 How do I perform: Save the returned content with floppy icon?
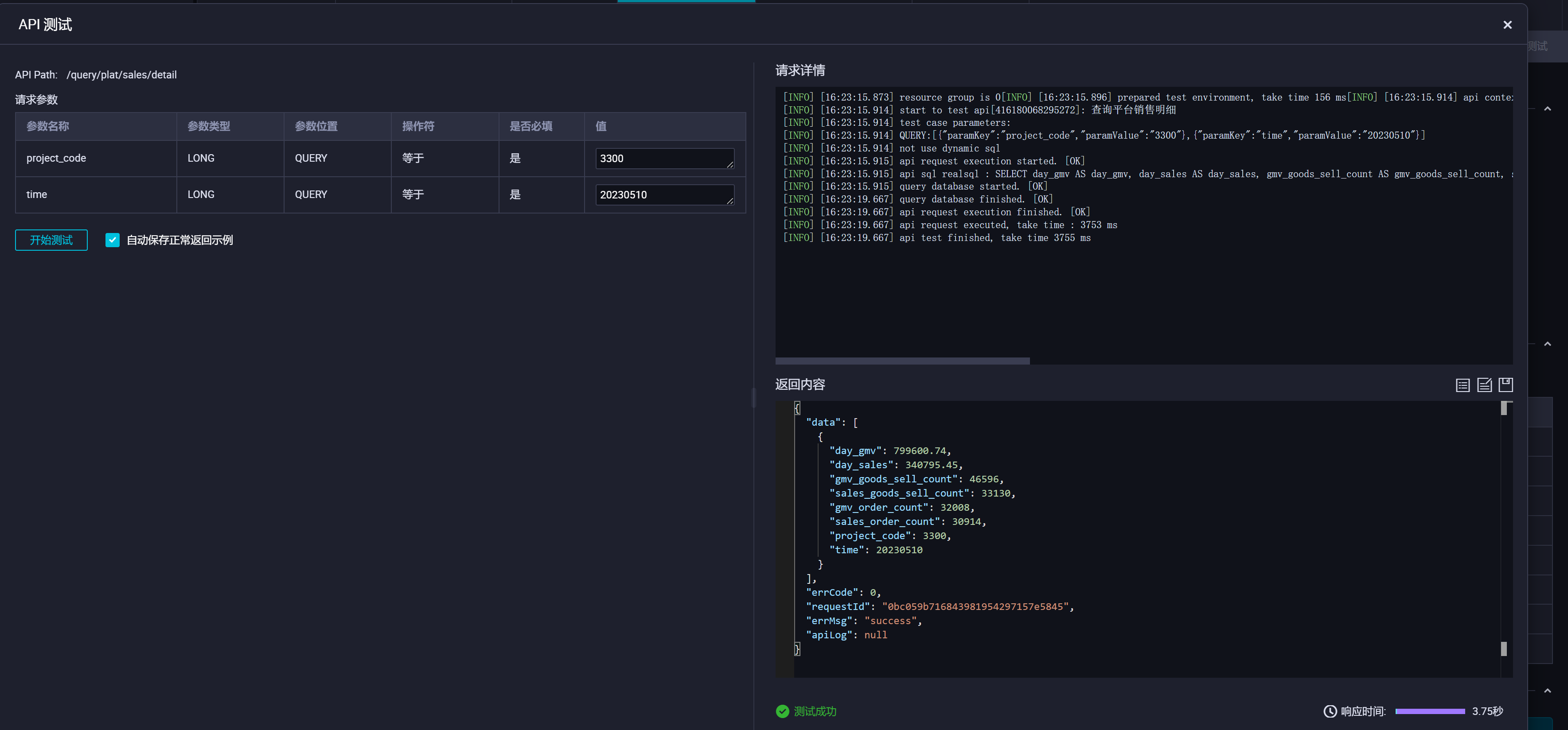click(1506, 384)
